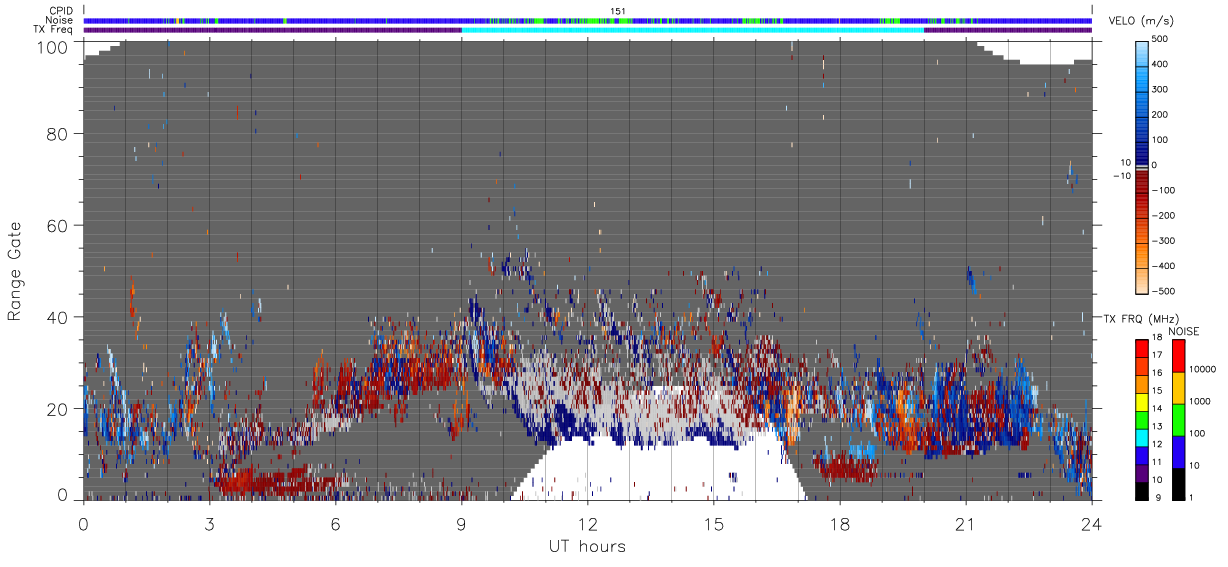Click the -300 label on velocity scale

[x=1163, y=241]
